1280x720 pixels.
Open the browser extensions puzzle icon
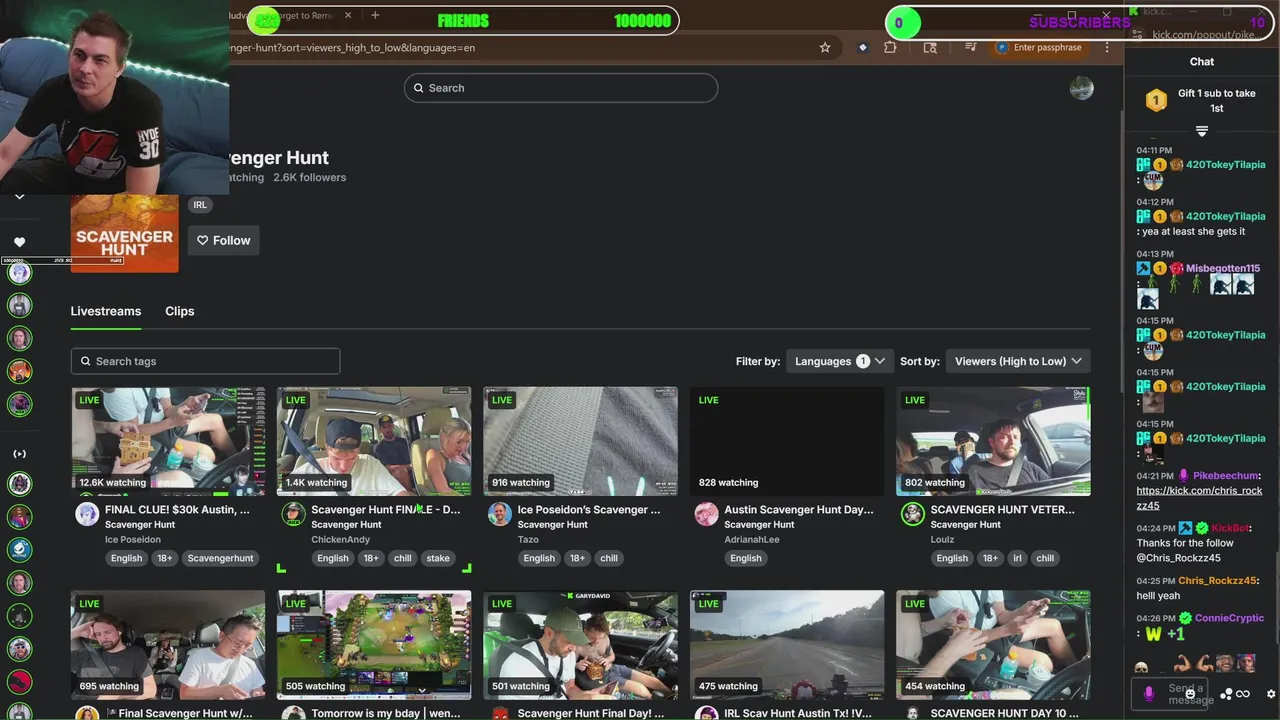tap(890, 47)
